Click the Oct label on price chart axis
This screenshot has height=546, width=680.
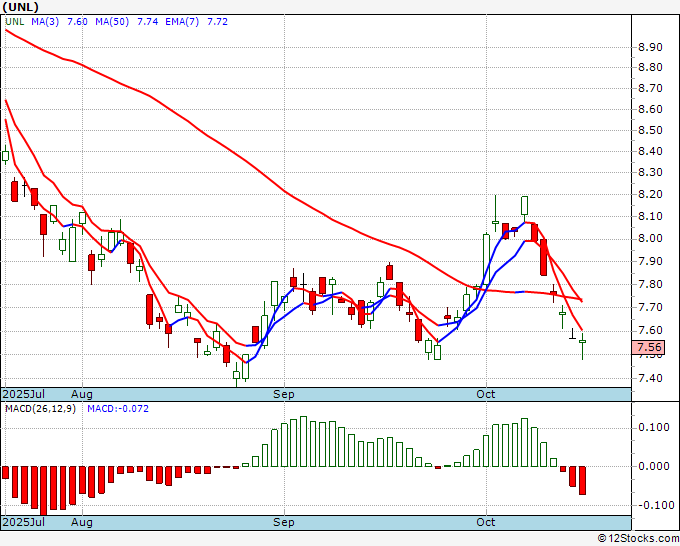[486, 394]
